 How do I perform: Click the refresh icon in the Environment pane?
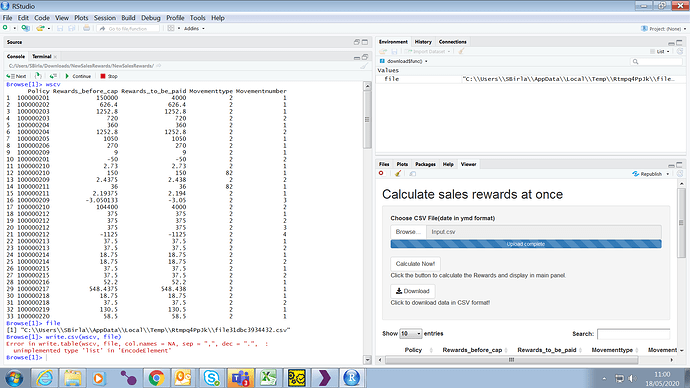coord(680,51)
